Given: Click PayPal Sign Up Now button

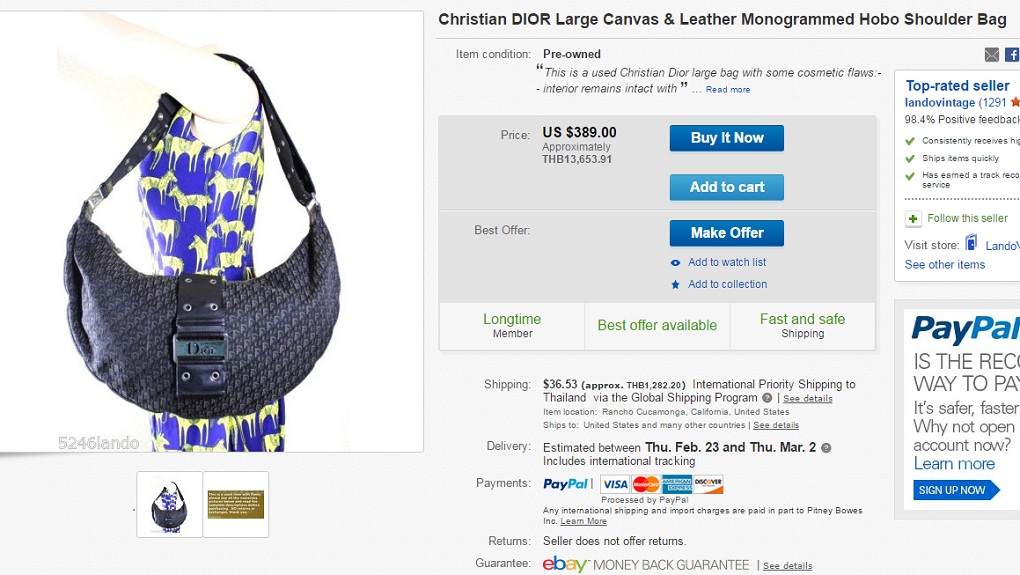Looking at the screenshot, I should click(956, 490).
